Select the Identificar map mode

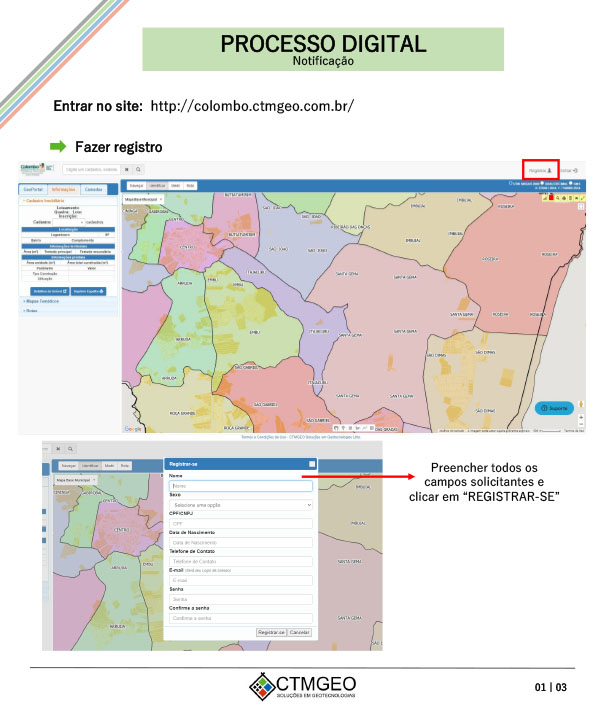point(157,186)
